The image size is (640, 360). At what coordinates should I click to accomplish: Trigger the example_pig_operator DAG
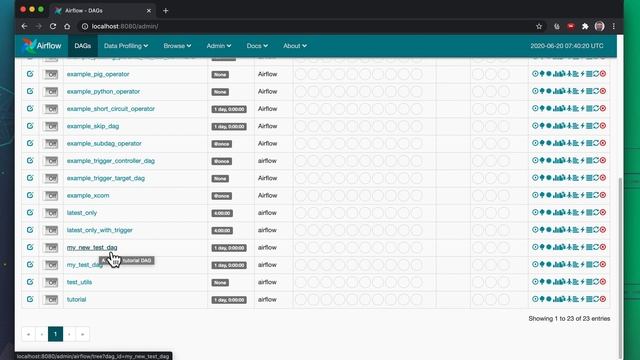click(536, 74)
